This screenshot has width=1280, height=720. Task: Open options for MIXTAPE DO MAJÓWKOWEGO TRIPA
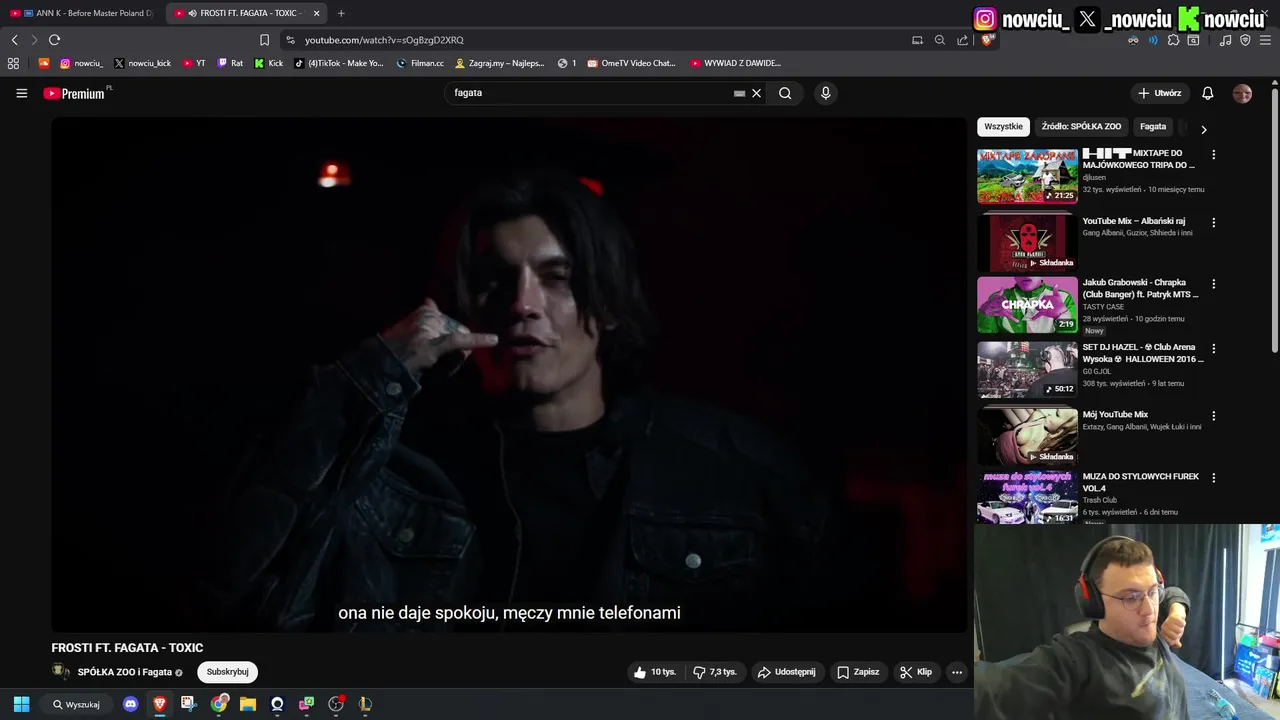coord(1214,155)
